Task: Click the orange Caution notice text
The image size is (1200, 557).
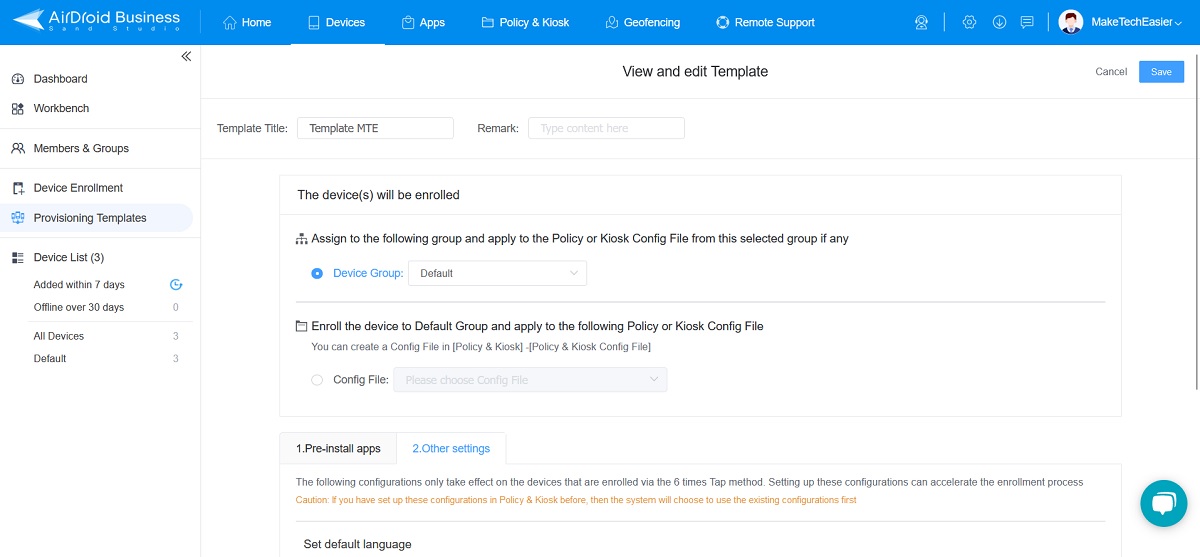Action: [576, 500]
